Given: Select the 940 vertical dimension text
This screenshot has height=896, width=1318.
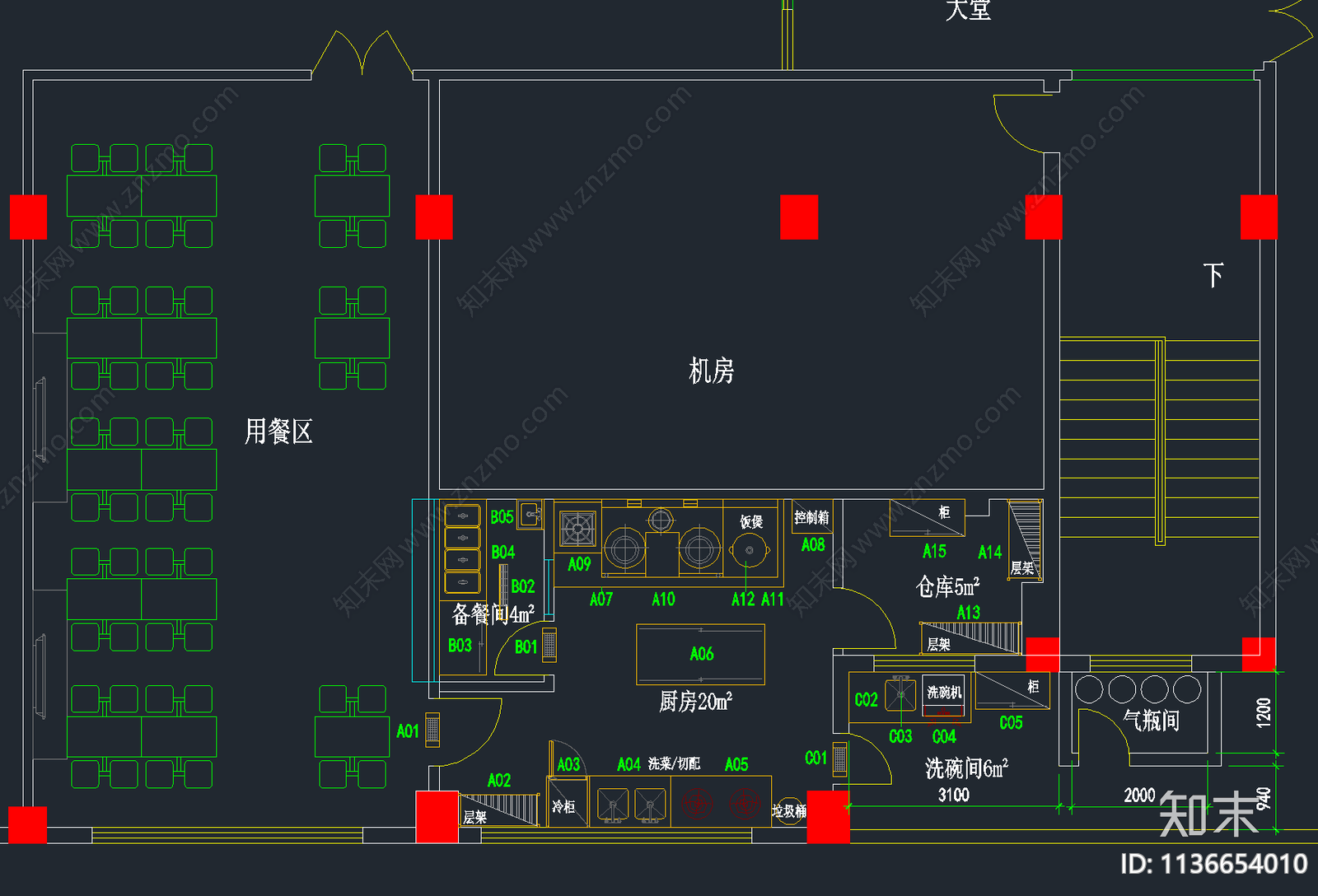Looking at the screenshot, I should click(x=1264, y=799).
